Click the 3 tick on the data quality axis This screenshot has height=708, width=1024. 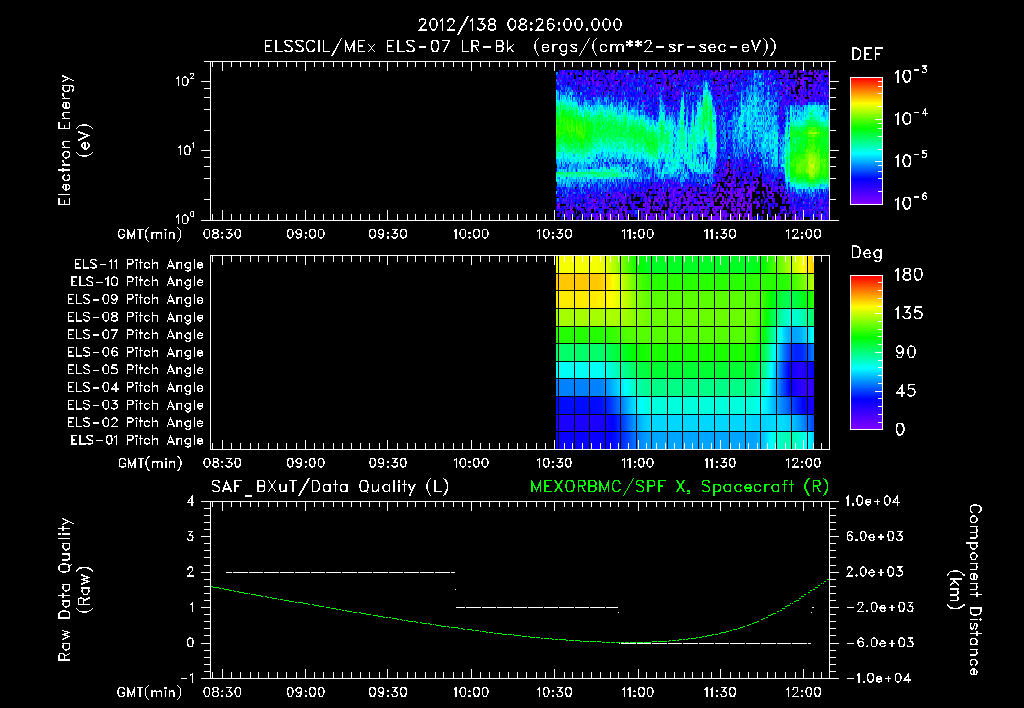pos(191,536)
